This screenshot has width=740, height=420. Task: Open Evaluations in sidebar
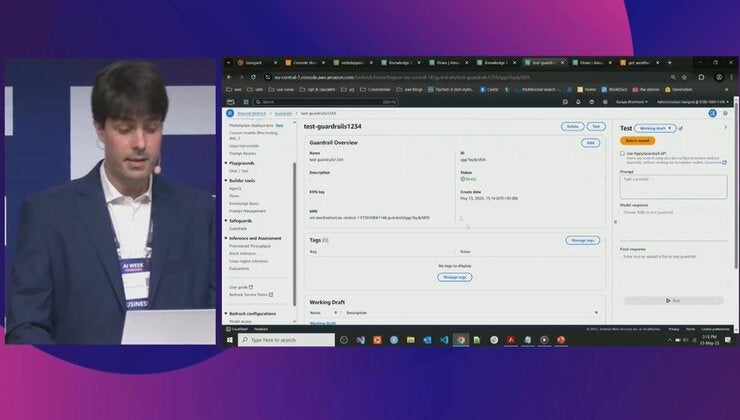point(239,269)
